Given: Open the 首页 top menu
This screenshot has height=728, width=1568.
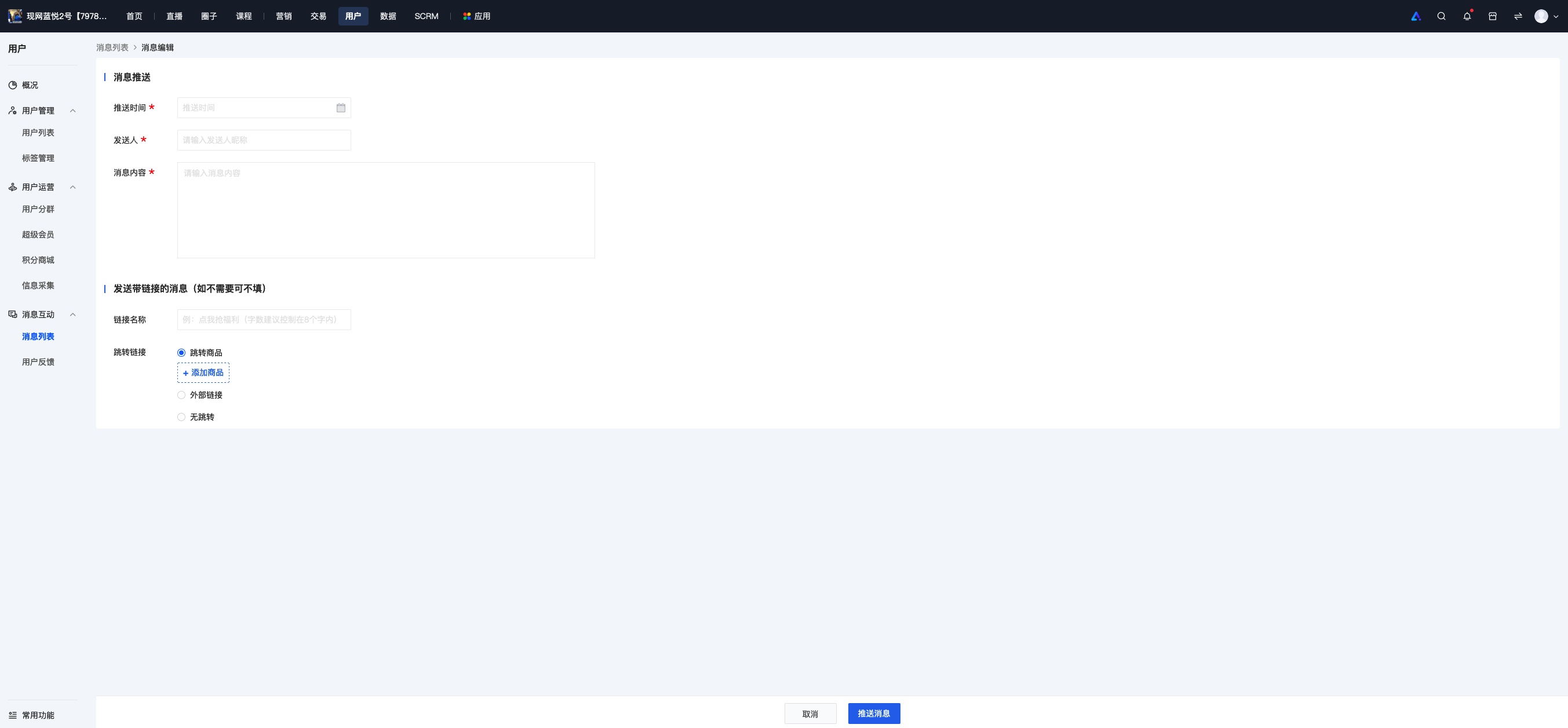Looking at the screenshot, I should (x=134, y=16).
